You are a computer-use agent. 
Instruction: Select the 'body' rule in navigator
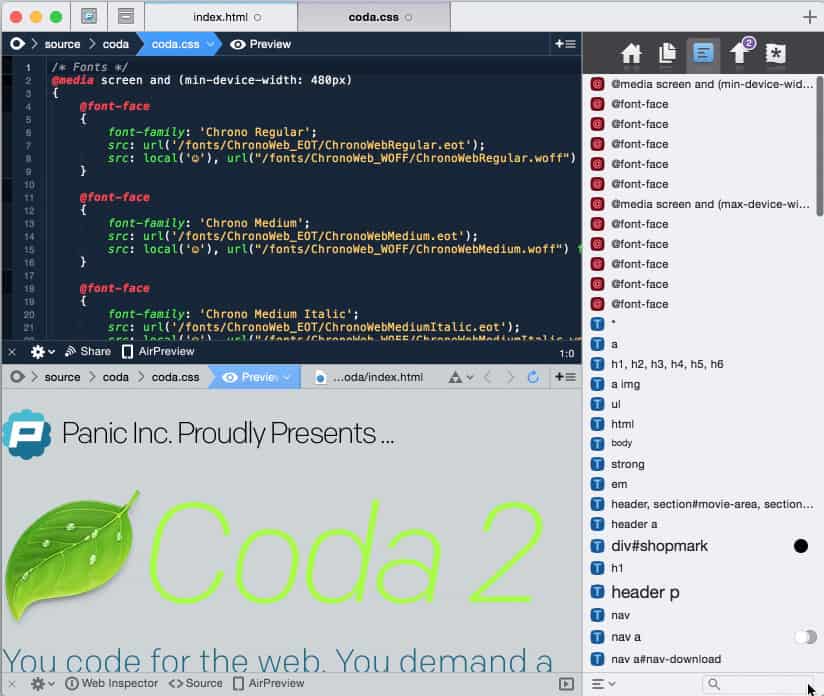(x=702, y=444)
